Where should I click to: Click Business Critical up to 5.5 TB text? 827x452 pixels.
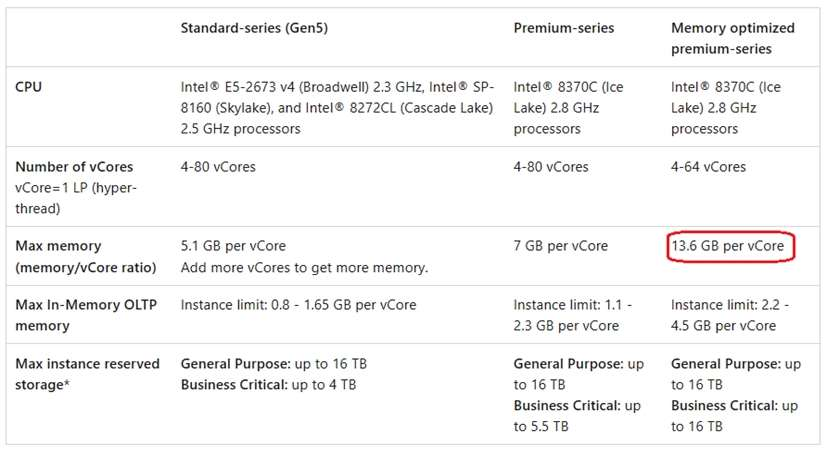[577, 416]
